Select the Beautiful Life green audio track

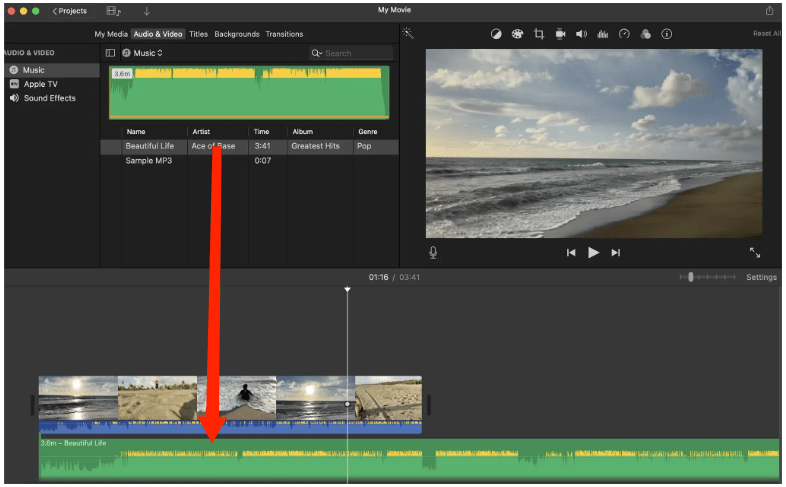click(409, 460)
